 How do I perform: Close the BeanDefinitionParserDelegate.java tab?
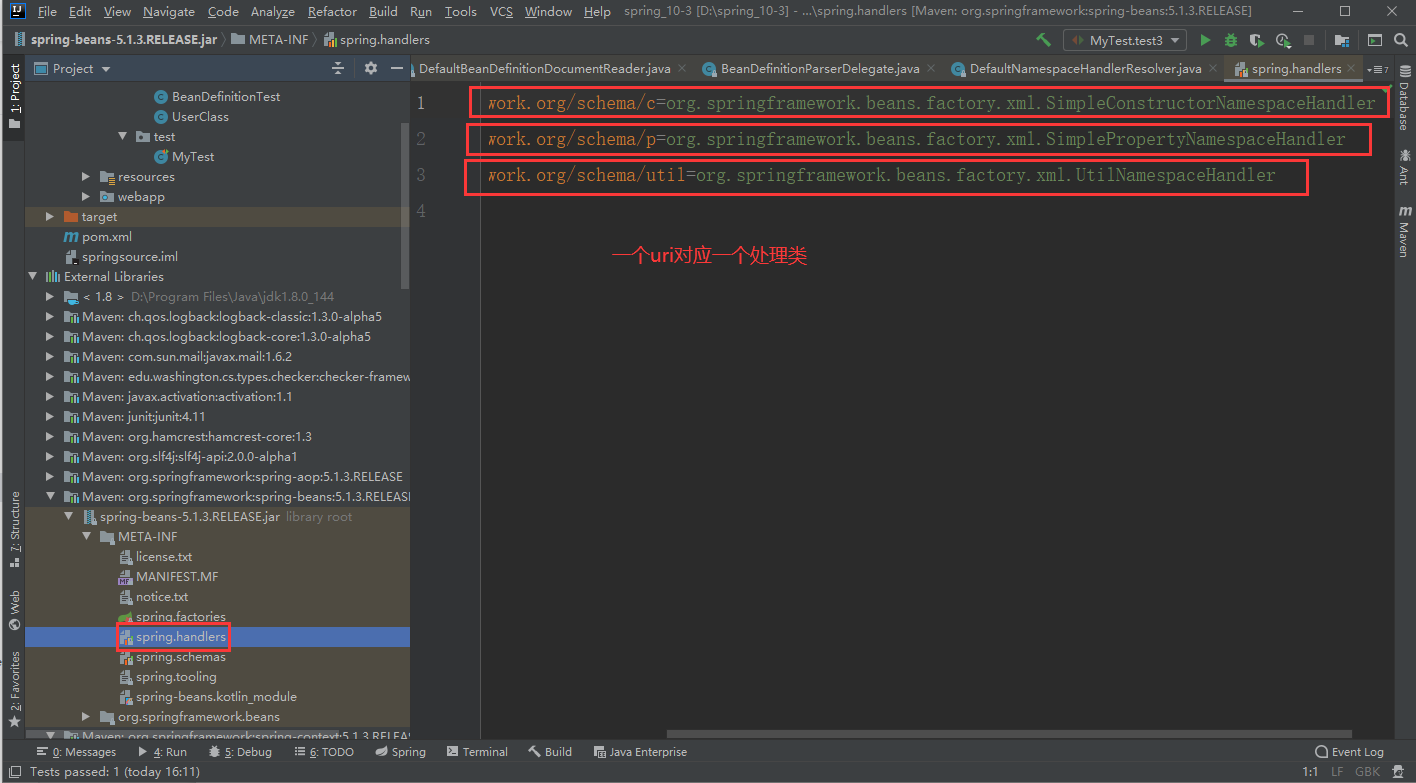[930, 69]
